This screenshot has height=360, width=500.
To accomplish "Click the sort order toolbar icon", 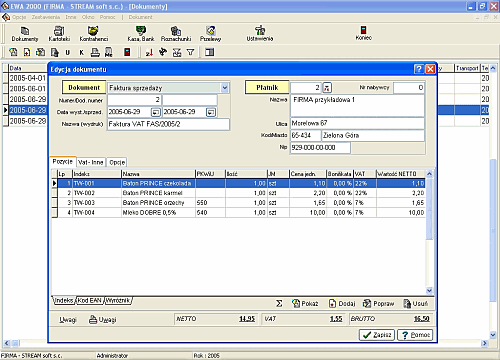I will pyautogui.click(x=149, y=52).
